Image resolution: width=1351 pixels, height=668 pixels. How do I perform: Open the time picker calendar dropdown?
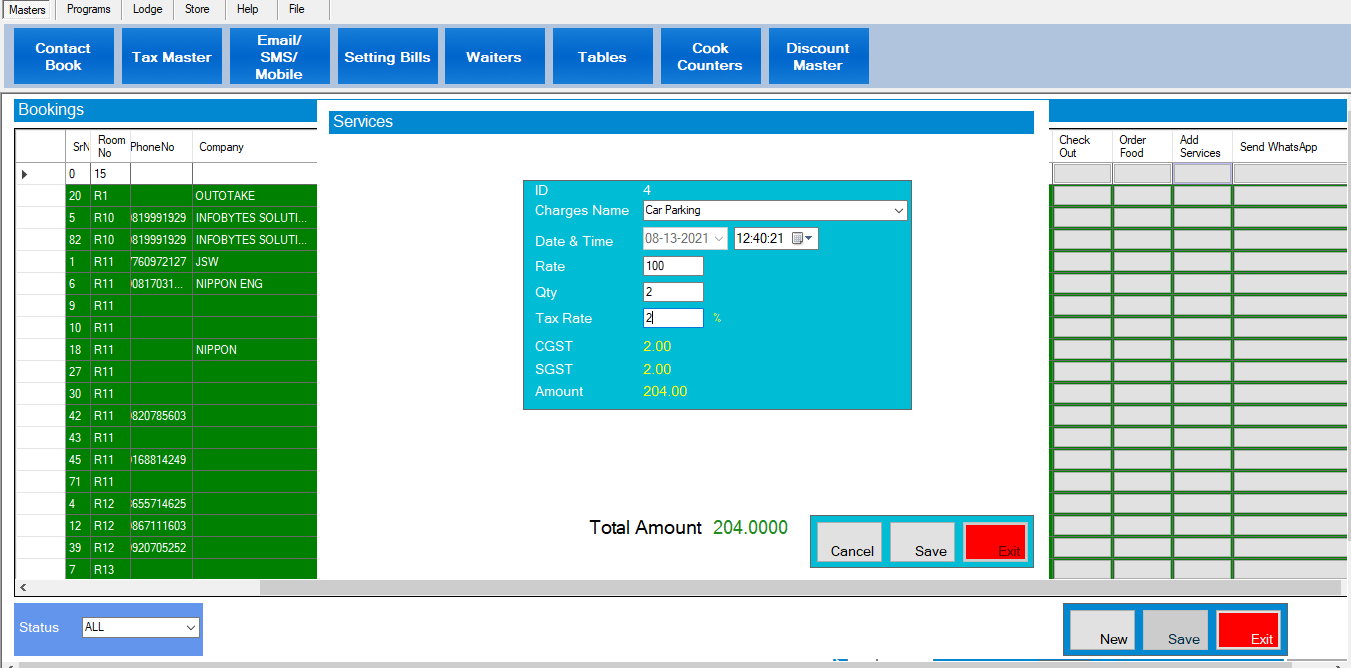pyautogui.click(x=803, y=239)
